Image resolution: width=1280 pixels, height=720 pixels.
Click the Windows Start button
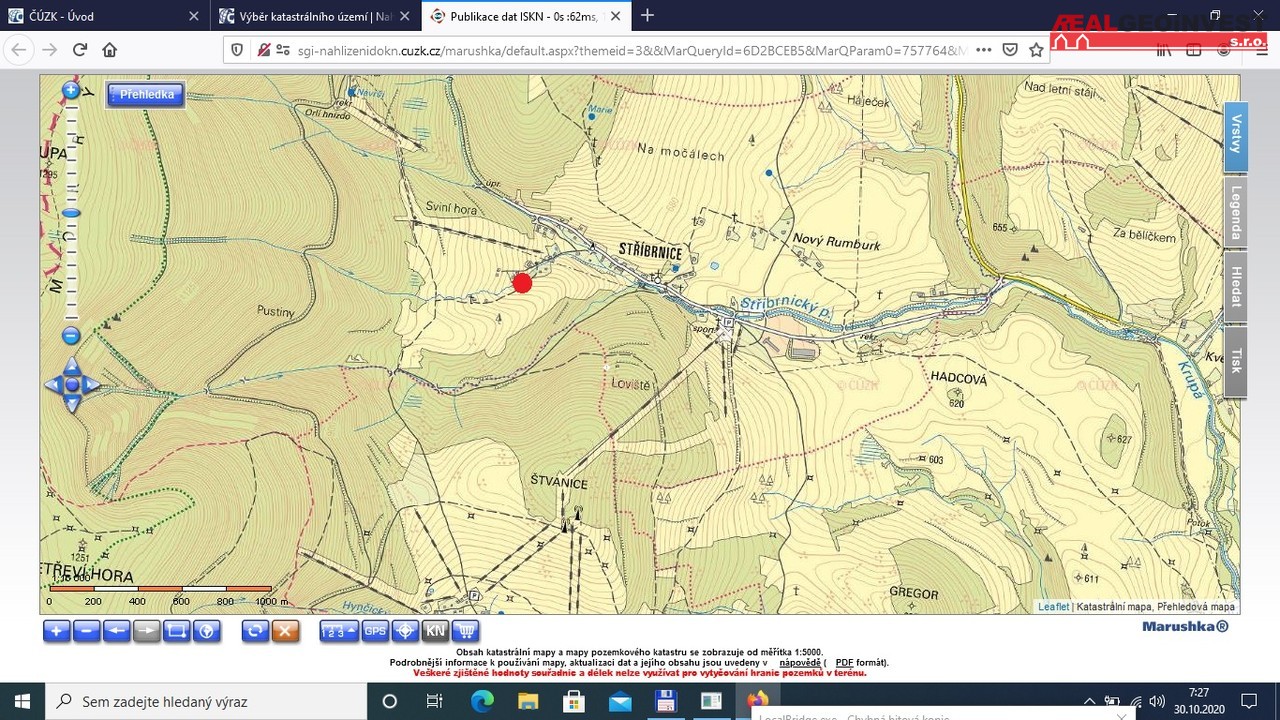pos(23,701)
